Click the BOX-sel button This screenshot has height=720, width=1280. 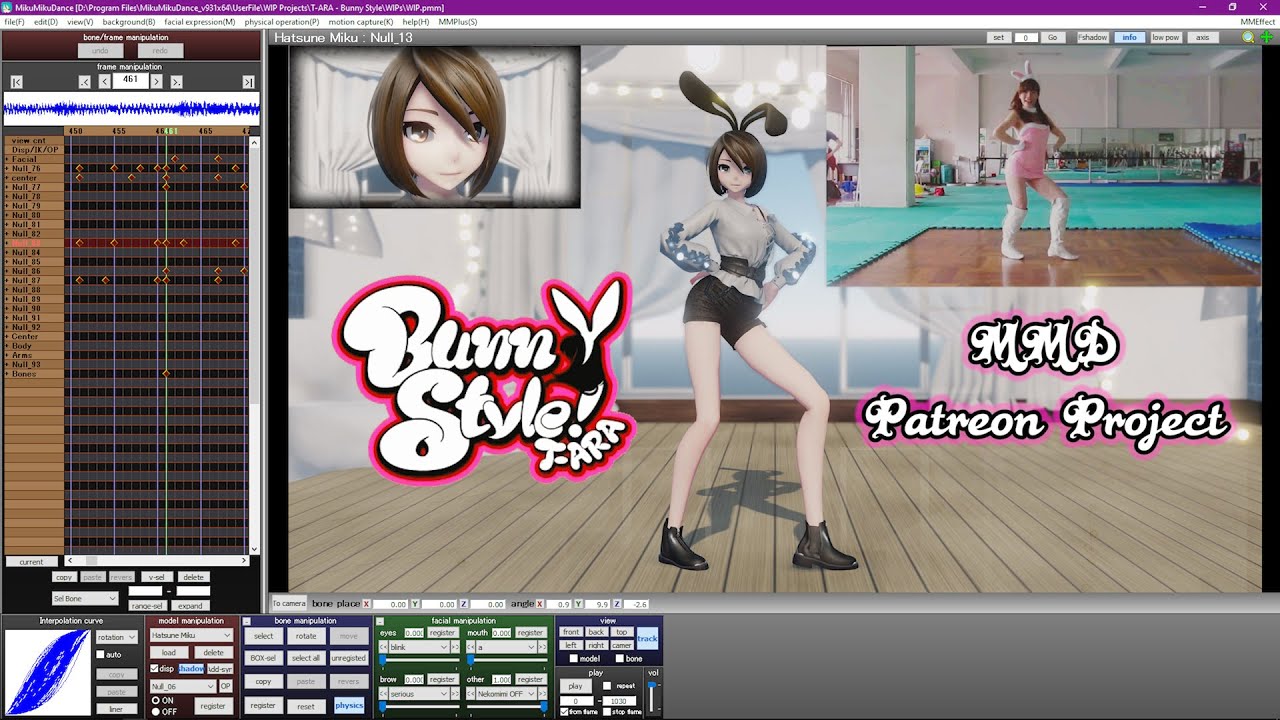point(264,658)
